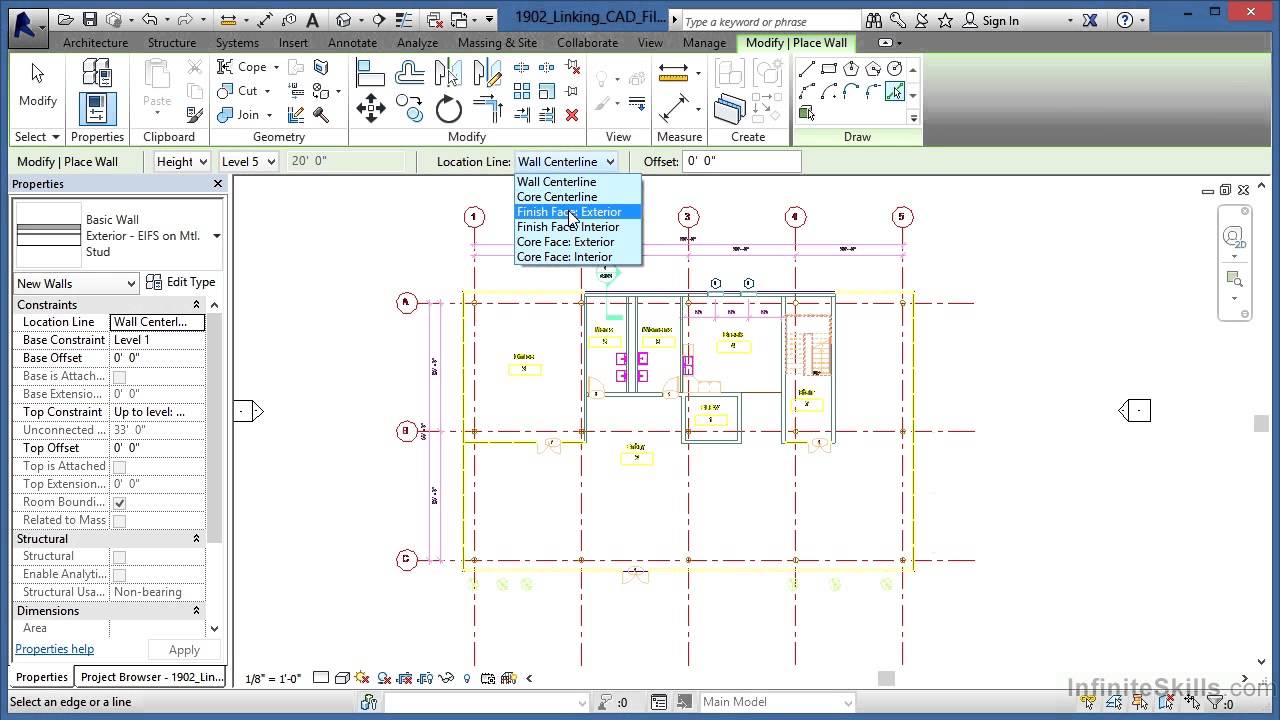Screen dimensions: 1280x720
Task: Click the Array tool icon
Action: point(522,91)
